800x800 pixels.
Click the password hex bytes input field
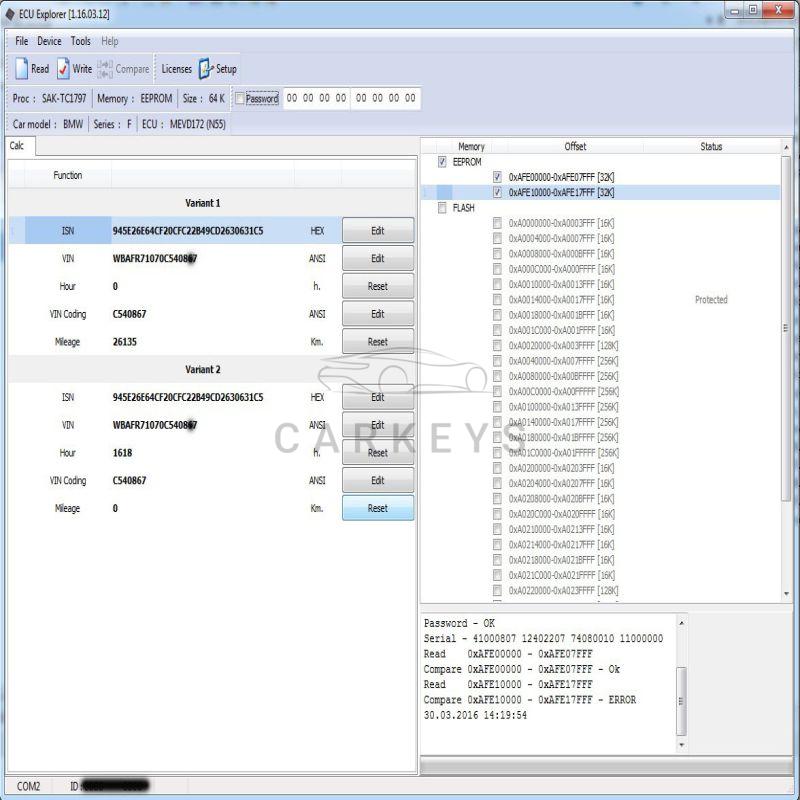tap(352, 98)
